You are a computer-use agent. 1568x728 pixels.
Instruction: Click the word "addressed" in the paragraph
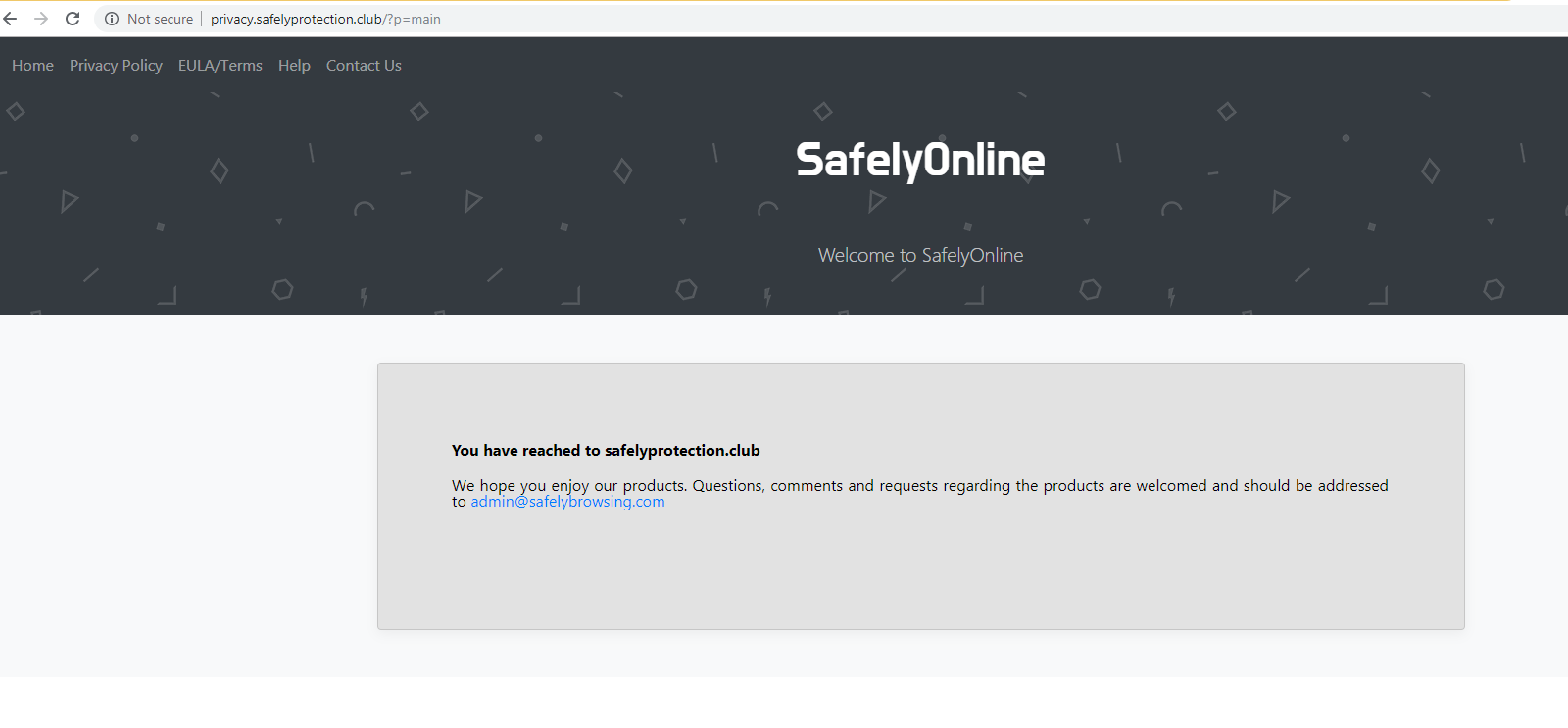coord(1352,486)
